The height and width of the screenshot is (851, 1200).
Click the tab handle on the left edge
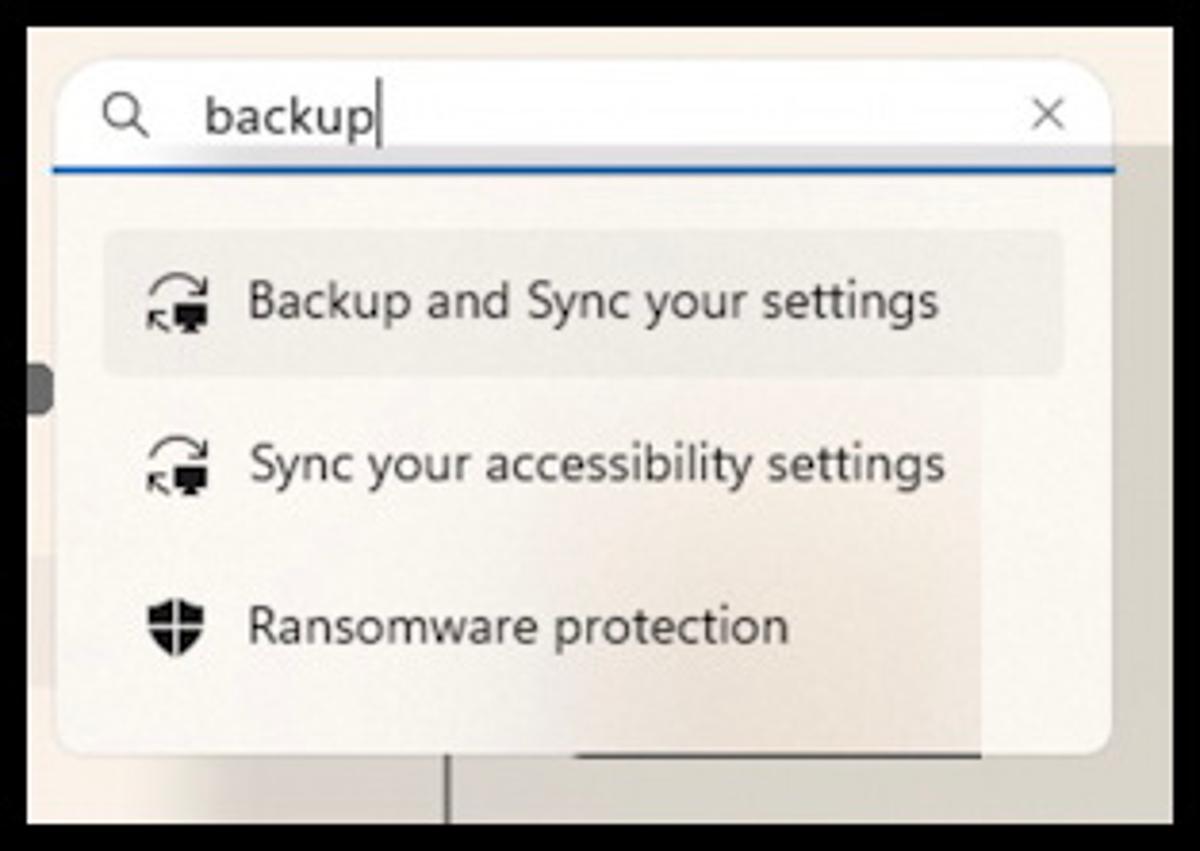42,390
